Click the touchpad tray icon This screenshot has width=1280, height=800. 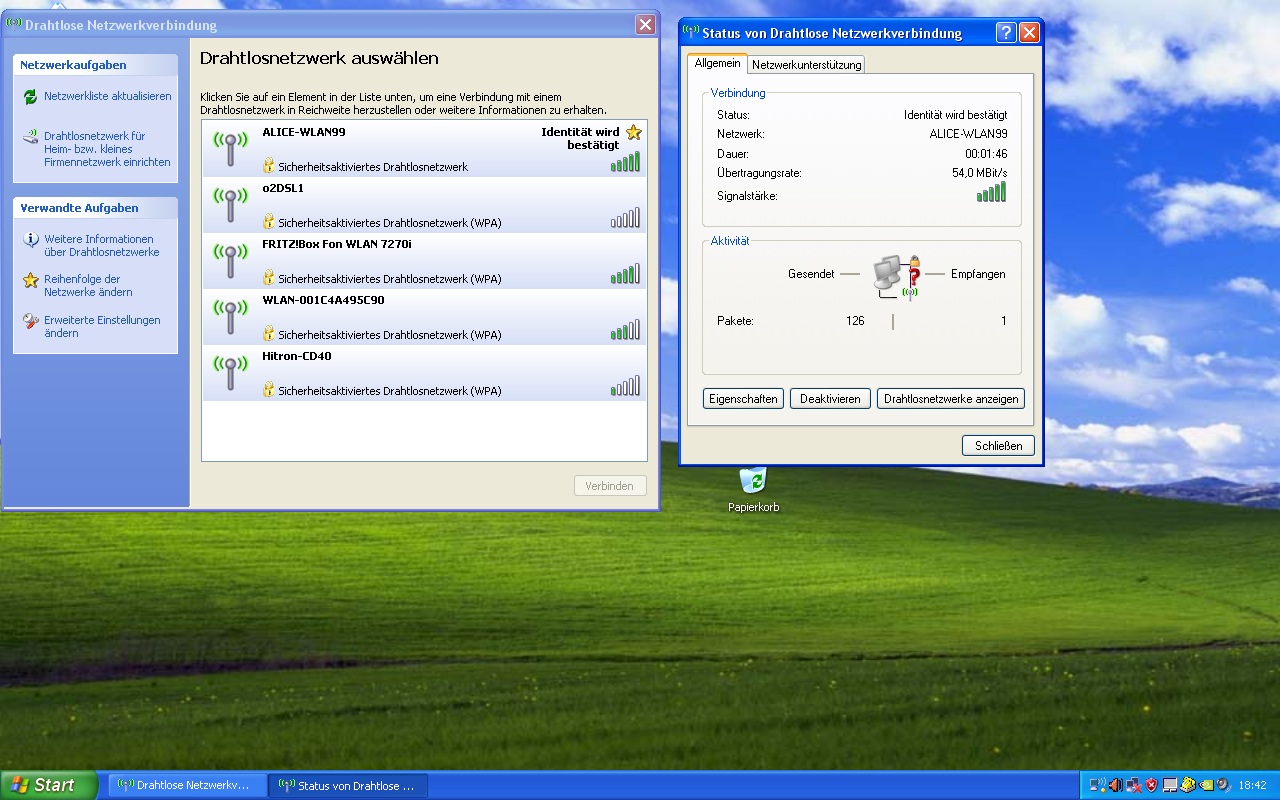pyautogui.click(x=1170, y=785)
